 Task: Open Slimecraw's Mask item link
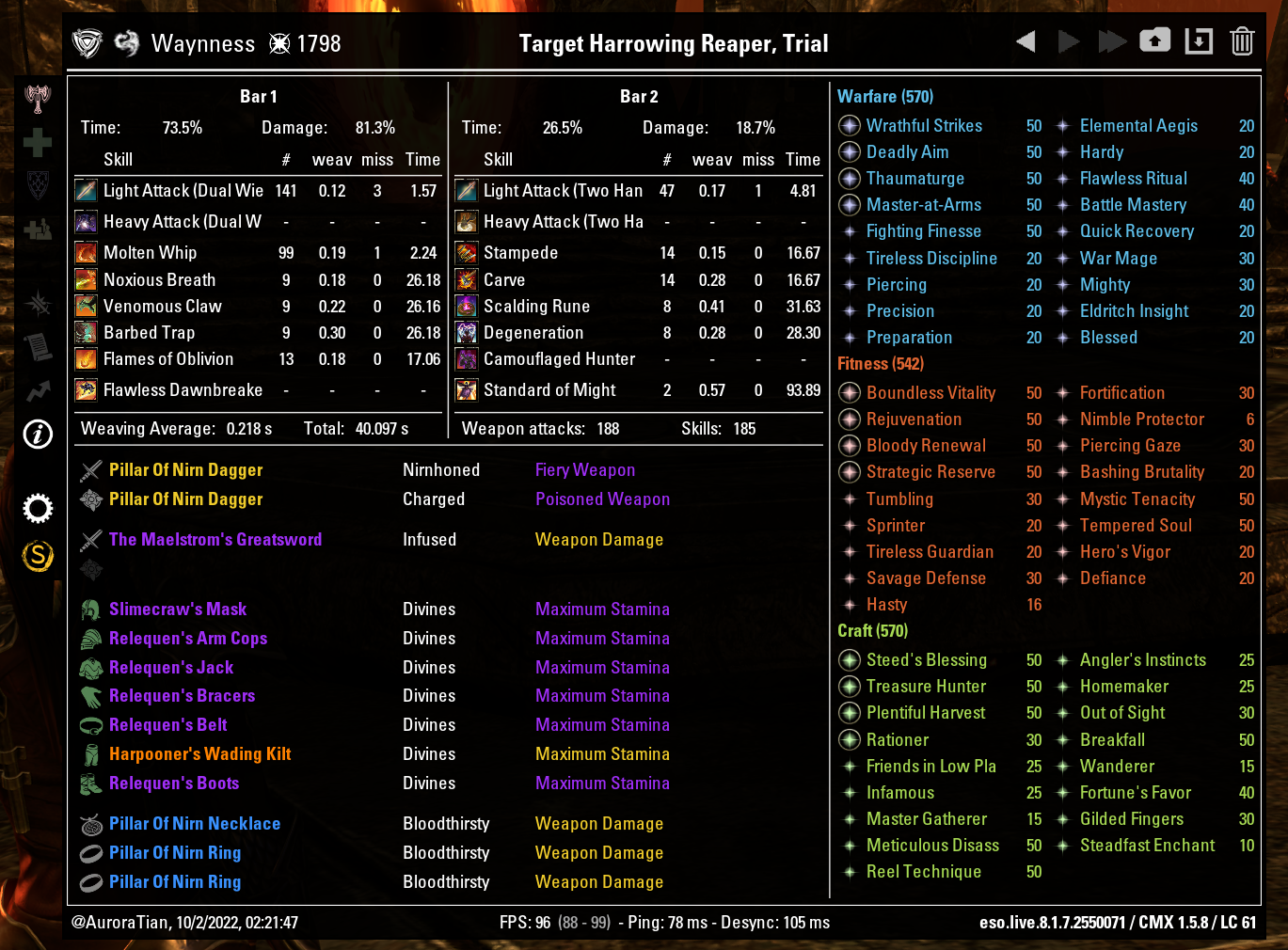(178, 610)
